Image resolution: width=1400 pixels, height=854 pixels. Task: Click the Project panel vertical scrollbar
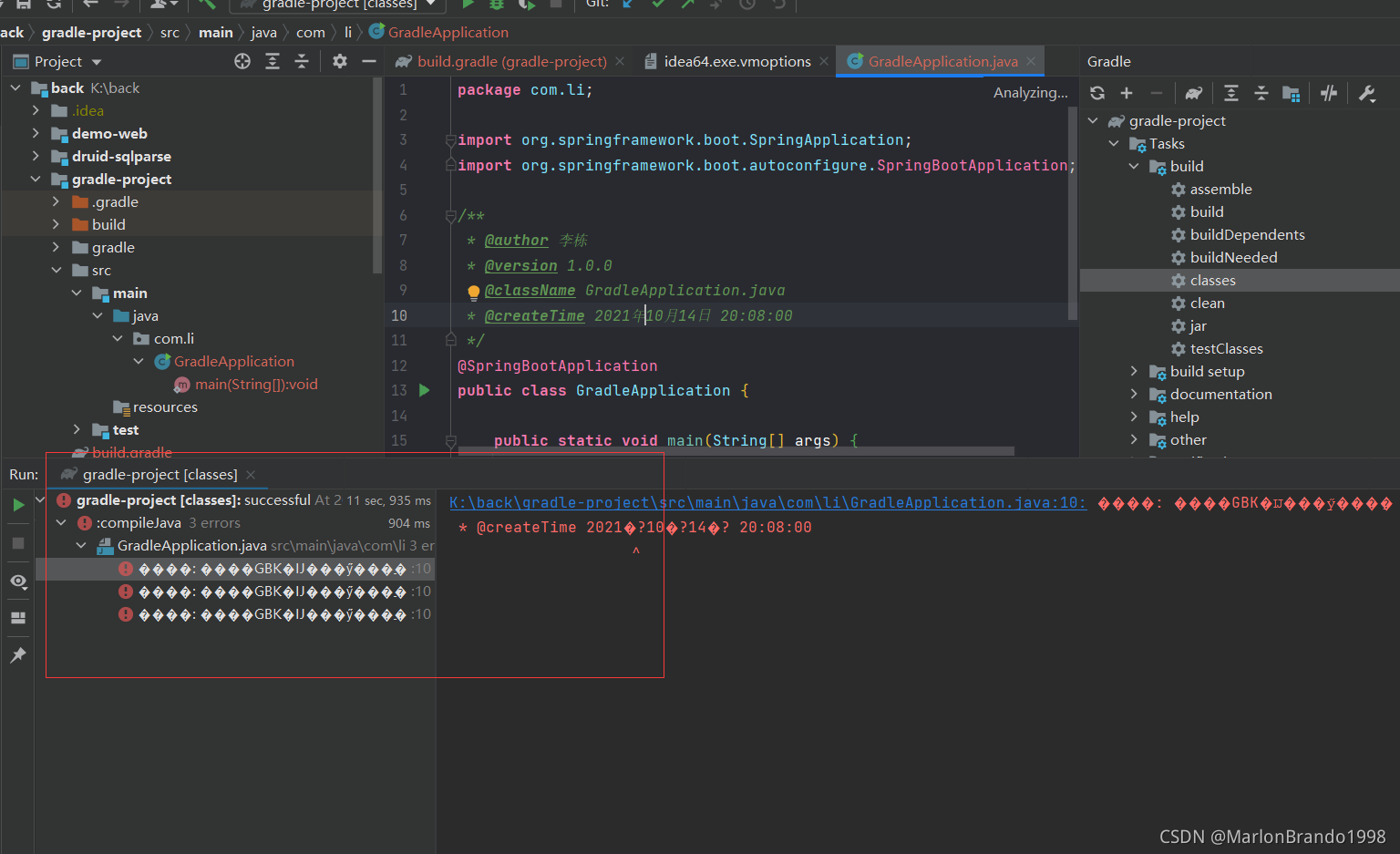tap(377, 175)
